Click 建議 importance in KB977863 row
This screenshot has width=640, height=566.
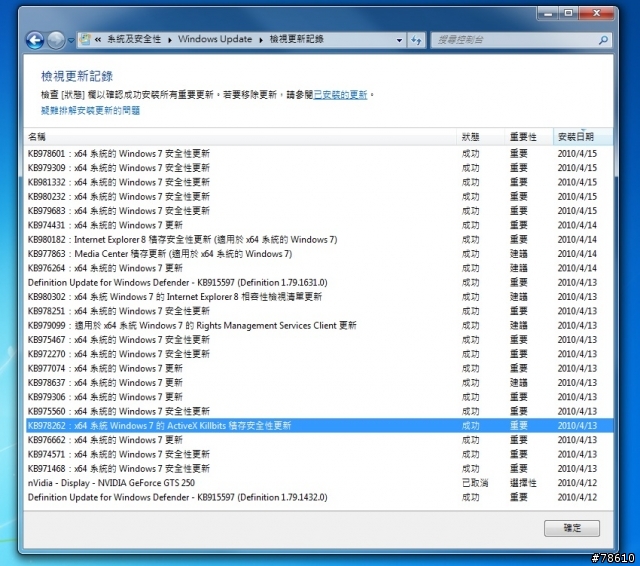tap(518, 254)
